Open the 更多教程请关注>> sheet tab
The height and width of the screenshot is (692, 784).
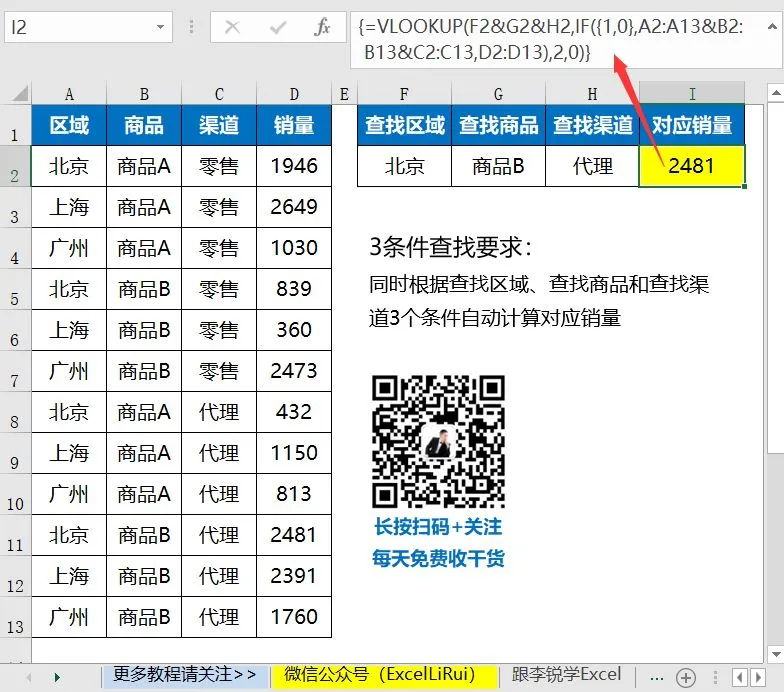click(x=184, y=675)
